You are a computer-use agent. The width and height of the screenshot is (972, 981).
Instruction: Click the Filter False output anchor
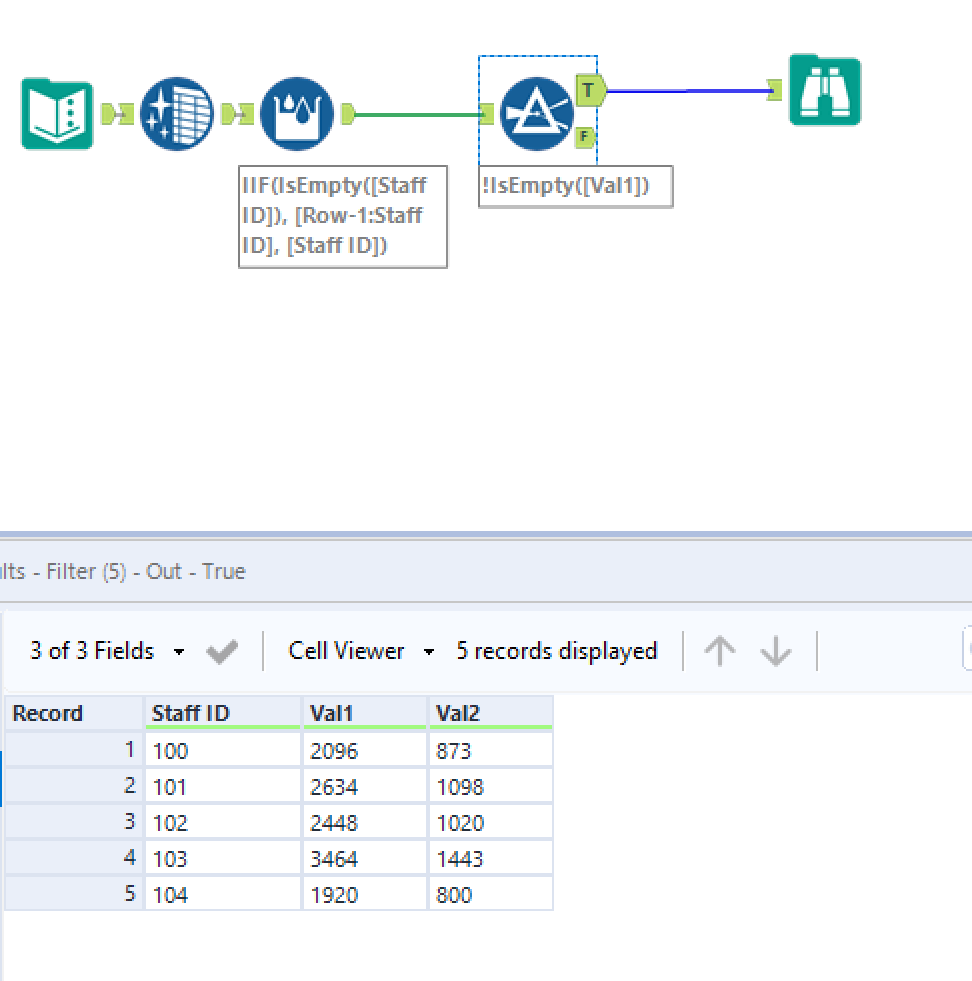point(585,137)
